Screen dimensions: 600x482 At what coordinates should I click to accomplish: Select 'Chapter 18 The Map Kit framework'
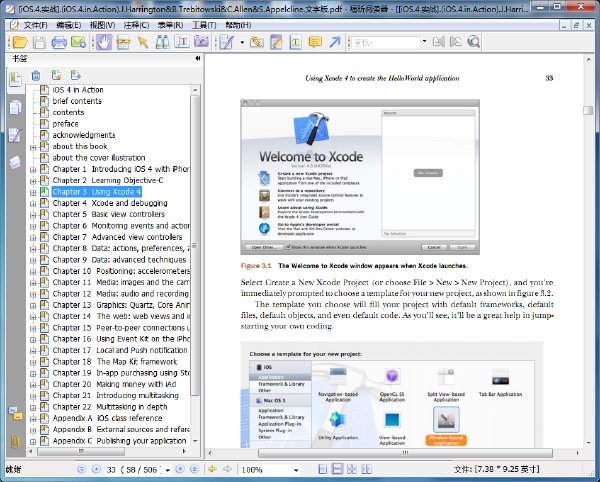[115, 362]
